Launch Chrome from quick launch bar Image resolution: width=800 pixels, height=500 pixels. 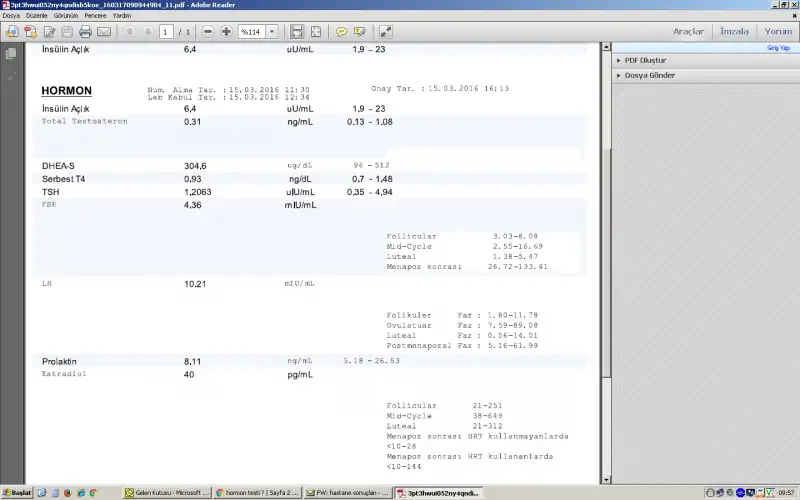click(x=93, y=493)
